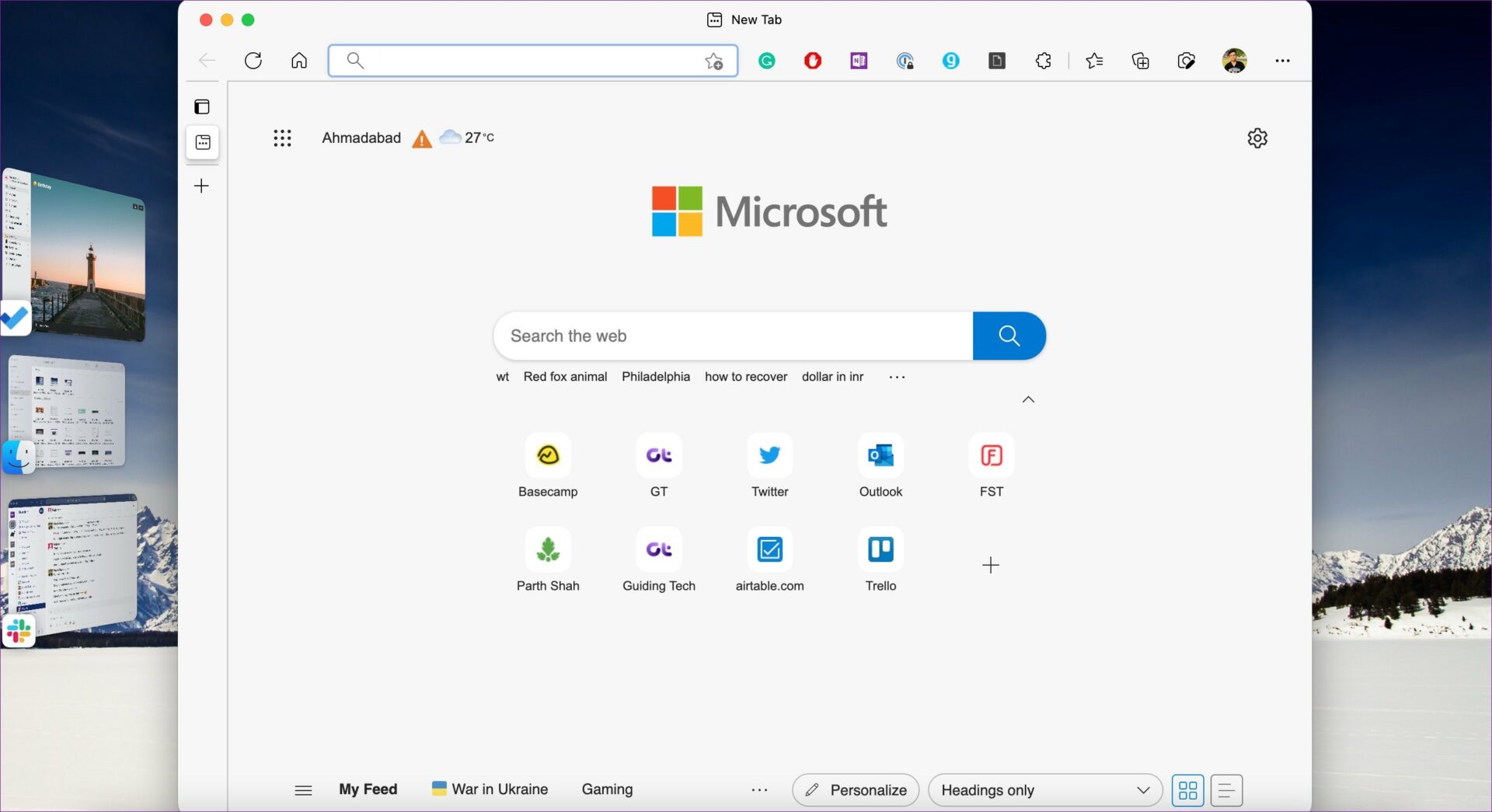Viewport: 1492px width, 812px height.
Task: Open the Parth Shah quick link
Action: click(548, 560)
